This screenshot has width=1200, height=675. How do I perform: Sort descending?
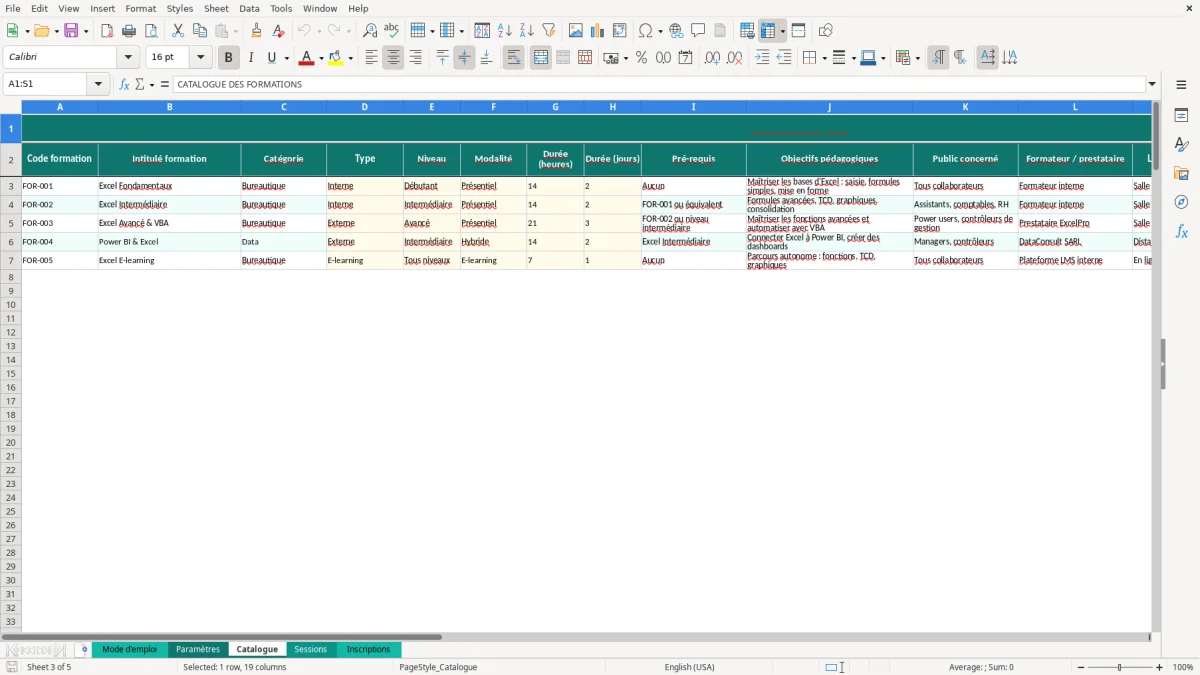click(x=527, y=31)
